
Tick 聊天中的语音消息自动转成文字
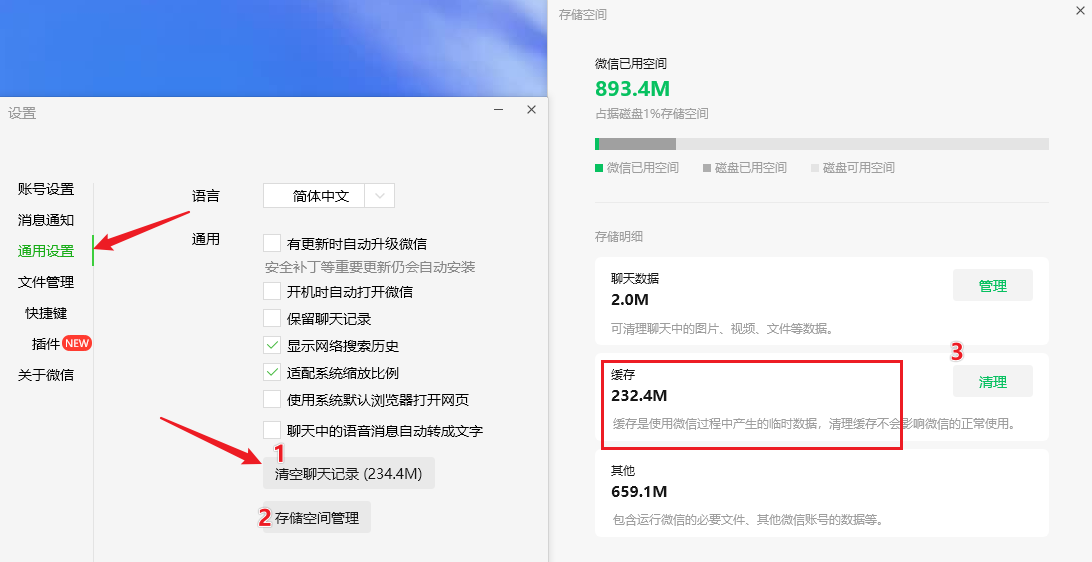click(272, 430)
